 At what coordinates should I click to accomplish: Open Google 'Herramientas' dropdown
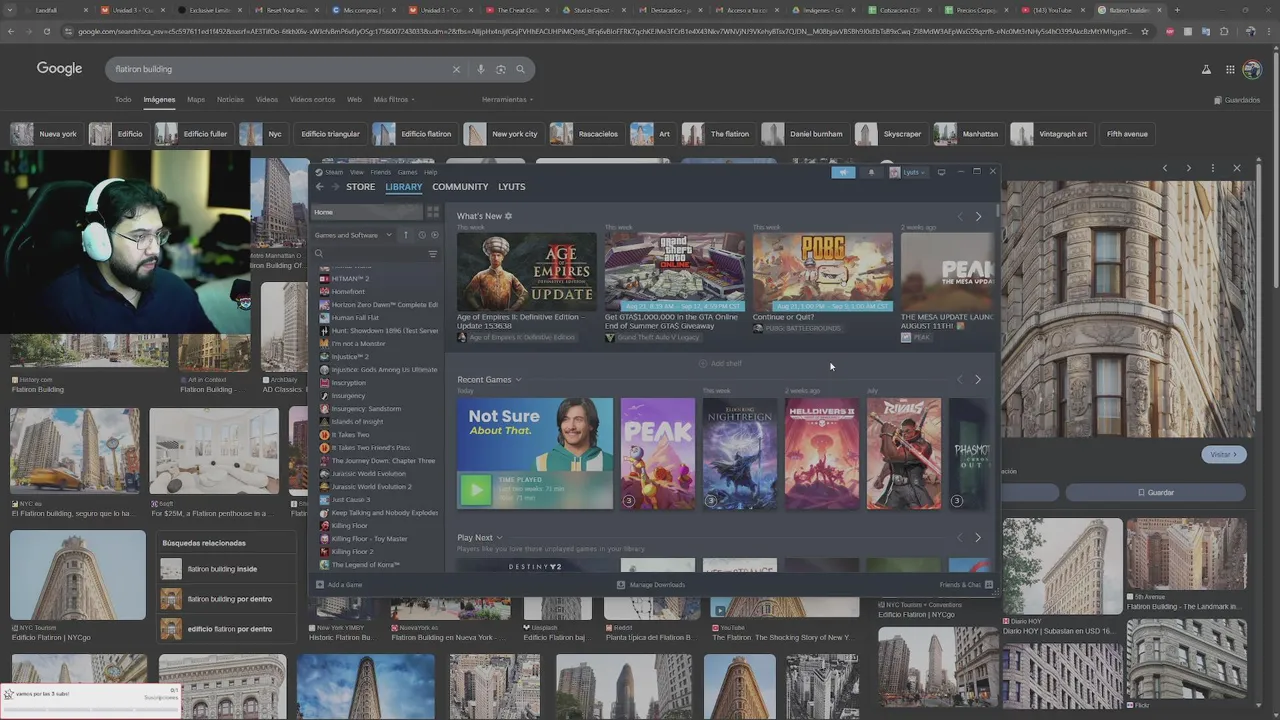click(507, 100)
